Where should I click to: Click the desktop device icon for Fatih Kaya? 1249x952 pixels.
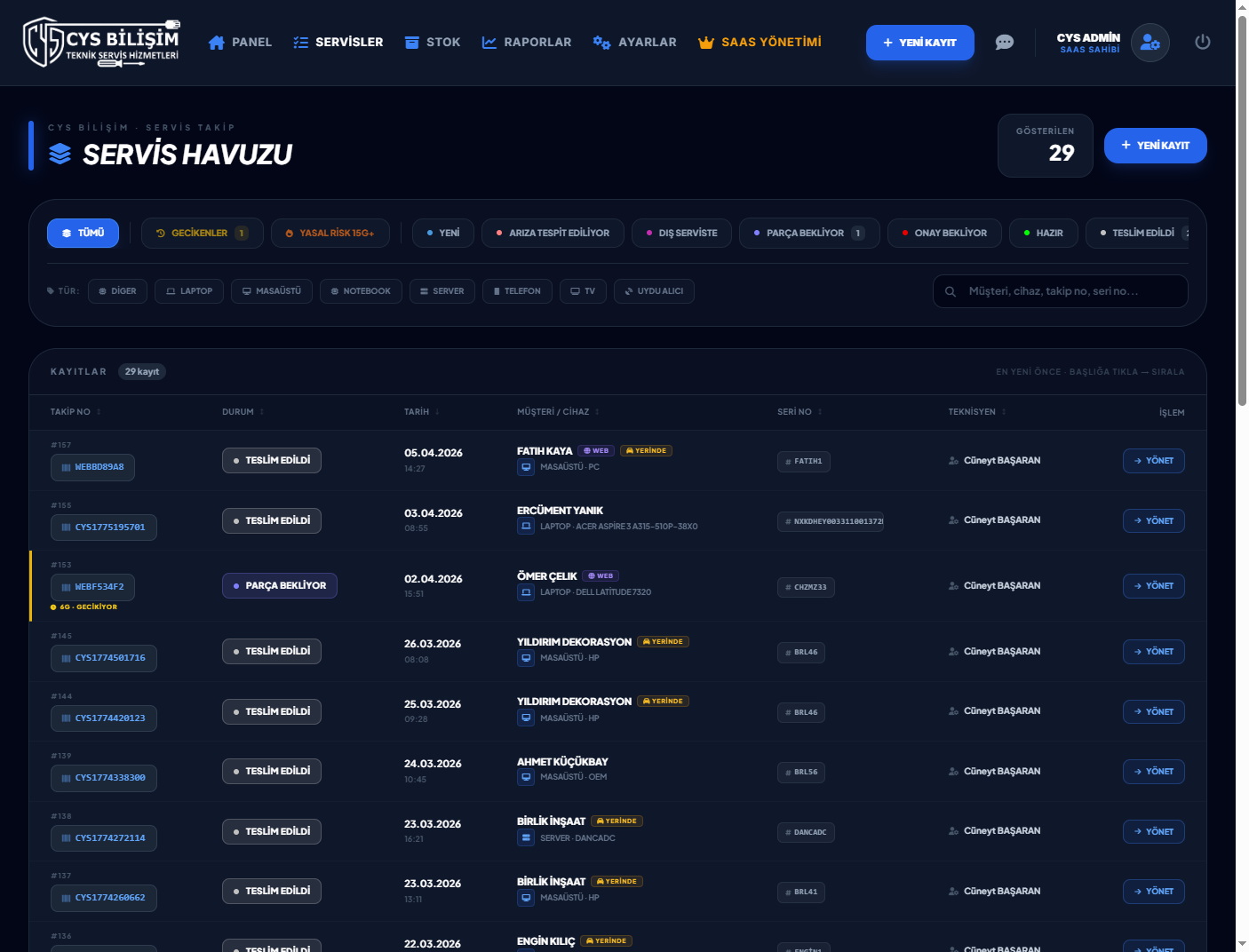point(526,467)
